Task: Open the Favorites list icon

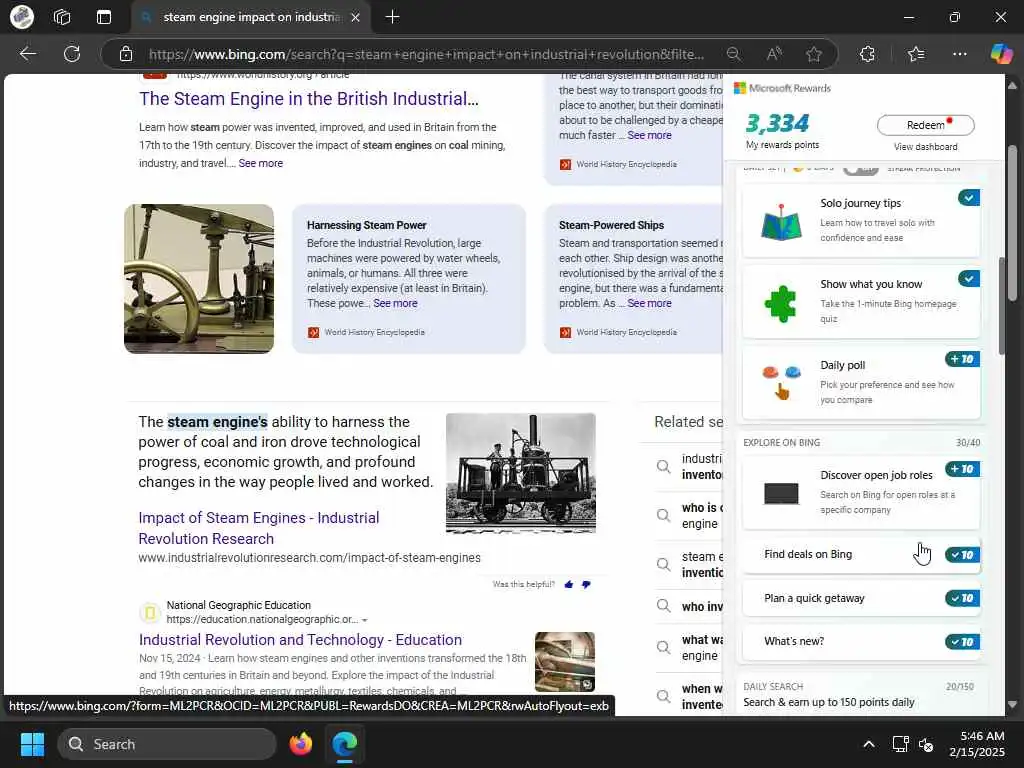Action: click(x=916, y=54)
